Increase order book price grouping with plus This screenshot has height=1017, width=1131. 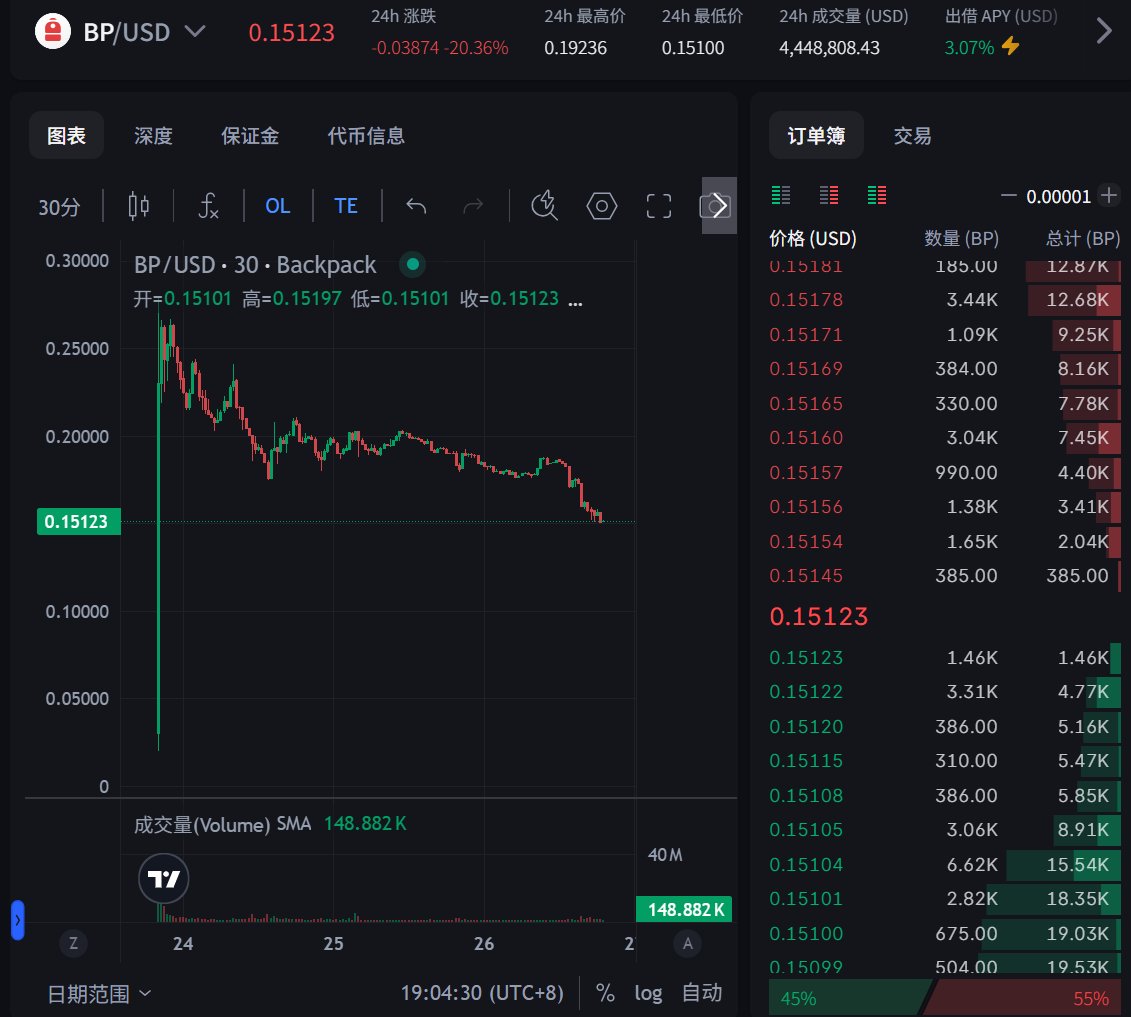coord(1109,195)
